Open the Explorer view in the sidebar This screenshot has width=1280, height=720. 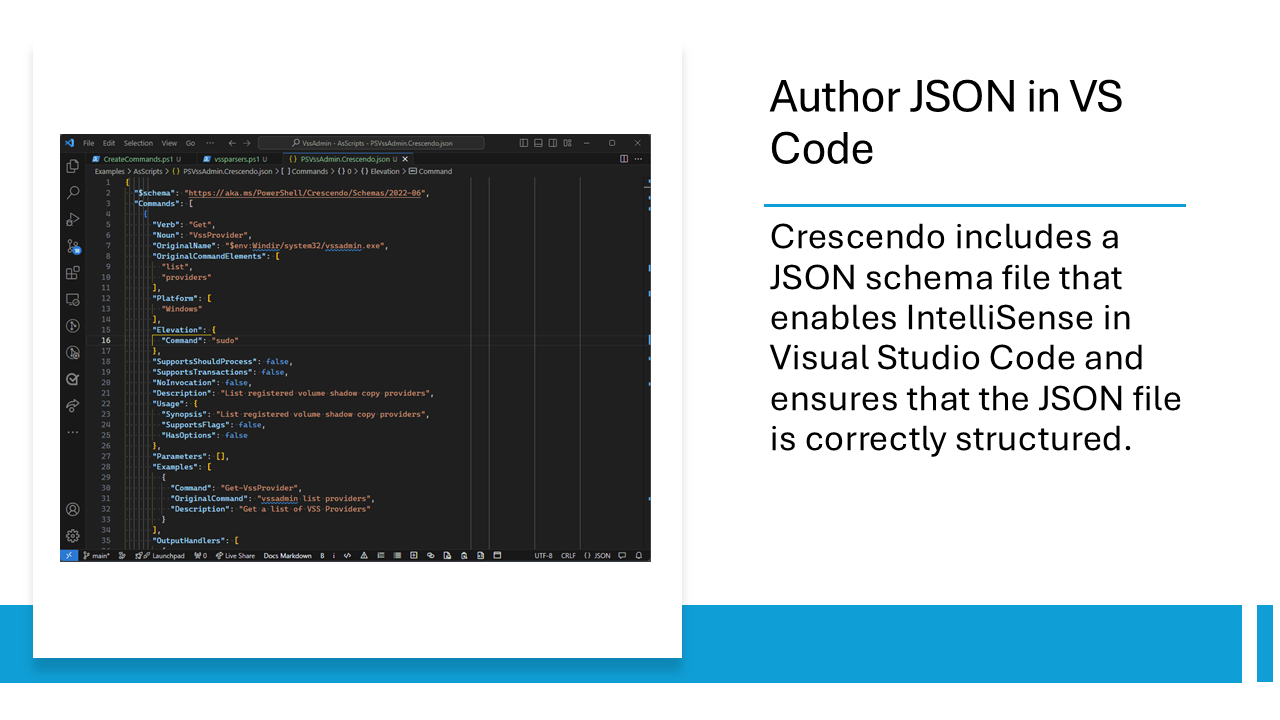coord(72,166)
